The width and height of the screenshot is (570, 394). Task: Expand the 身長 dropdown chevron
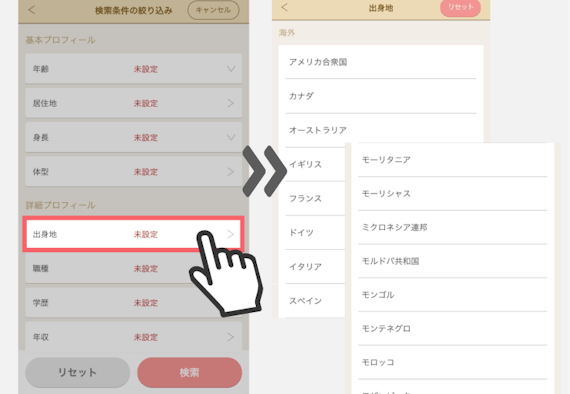[x=231, y=137]
